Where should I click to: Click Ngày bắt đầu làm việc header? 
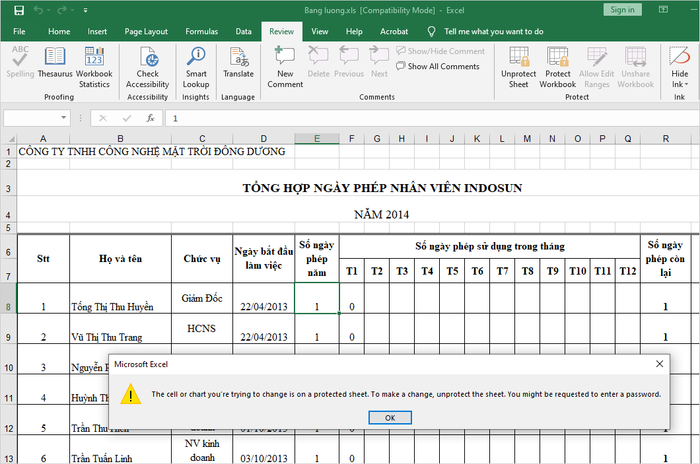pos(263,259)
